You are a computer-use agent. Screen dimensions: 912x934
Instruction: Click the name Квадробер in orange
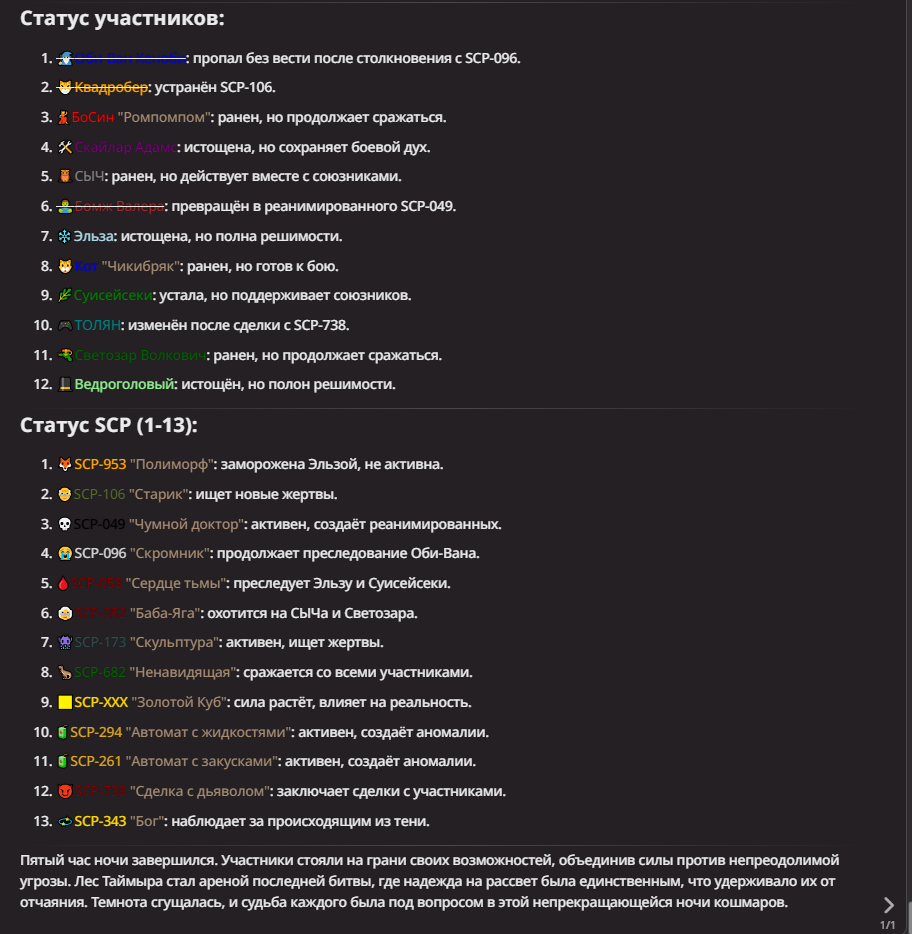tap(112, 88)
